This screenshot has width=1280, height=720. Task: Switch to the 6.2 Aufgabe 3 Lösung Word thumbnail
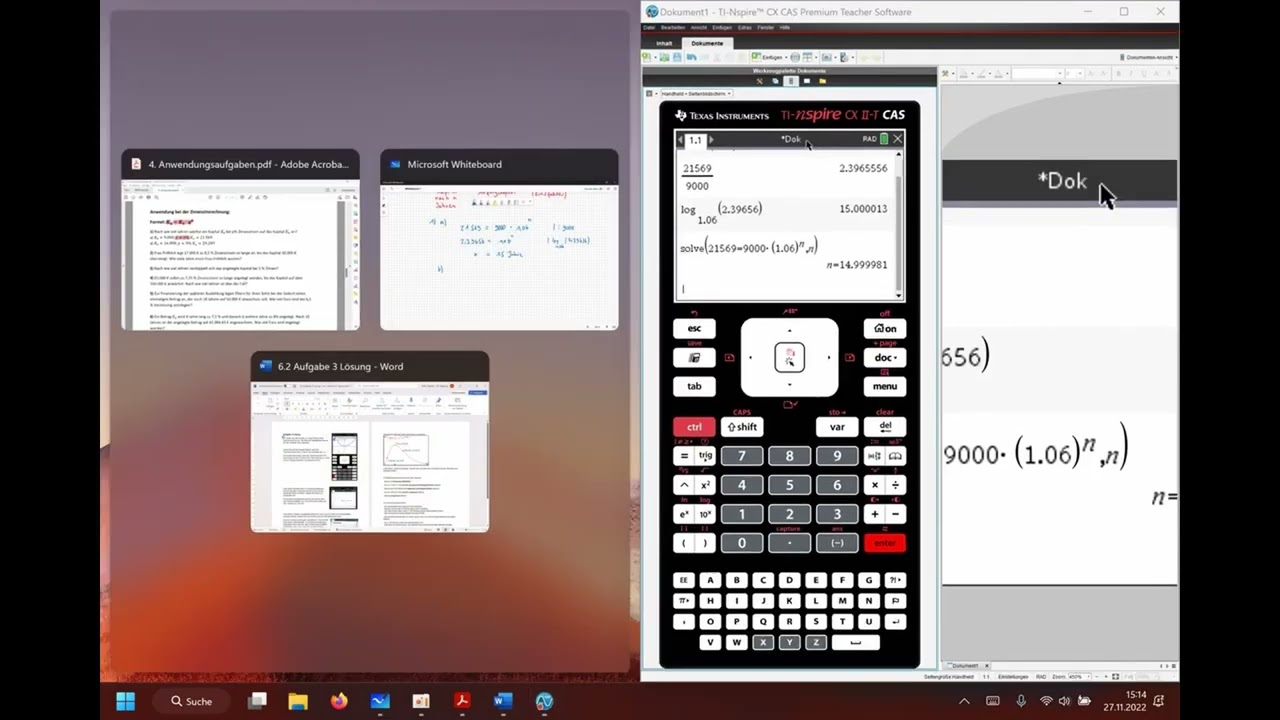tap(370, 442)
